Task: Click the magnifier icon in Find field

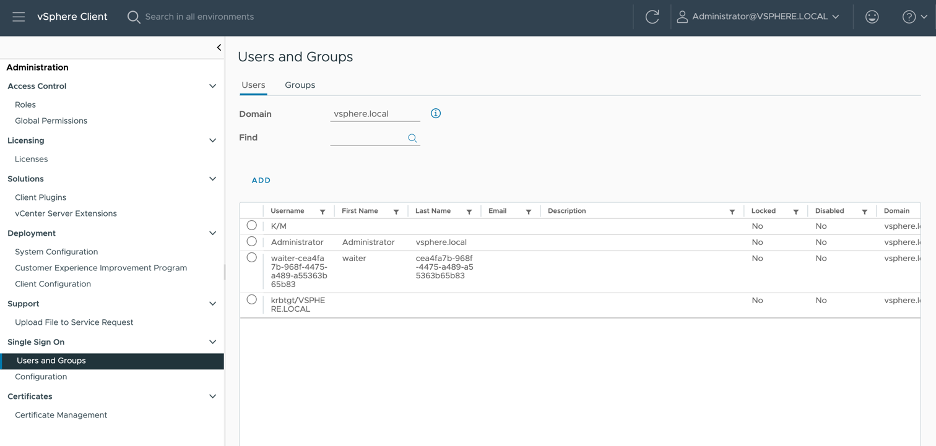Action: 412,138
